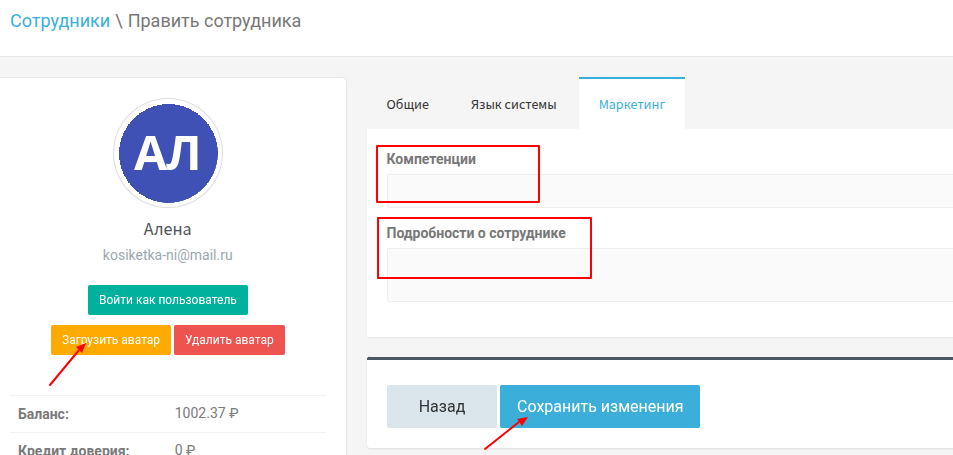Click the Подробности о сотруднике label
Viewport: 953px width, 455px height.
[476, 233]
